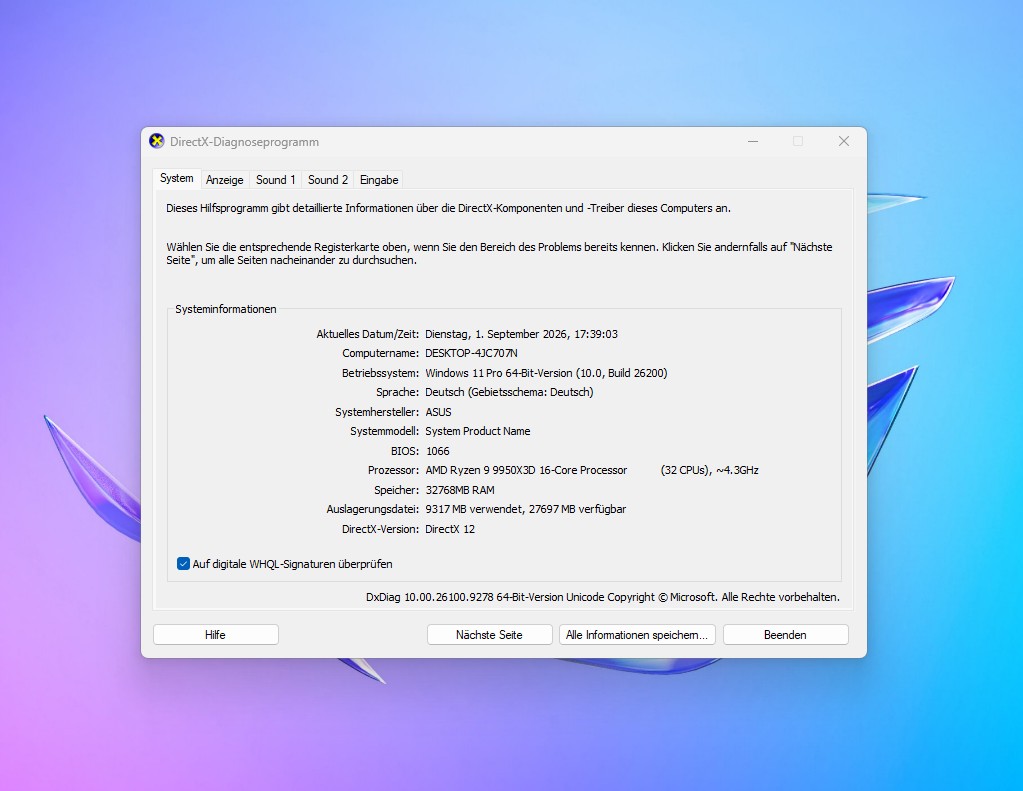Click the Auslagerungsdatei: label
This screenshot has height=791, width=1023.
pyautogui.click(x=373, y=509)
